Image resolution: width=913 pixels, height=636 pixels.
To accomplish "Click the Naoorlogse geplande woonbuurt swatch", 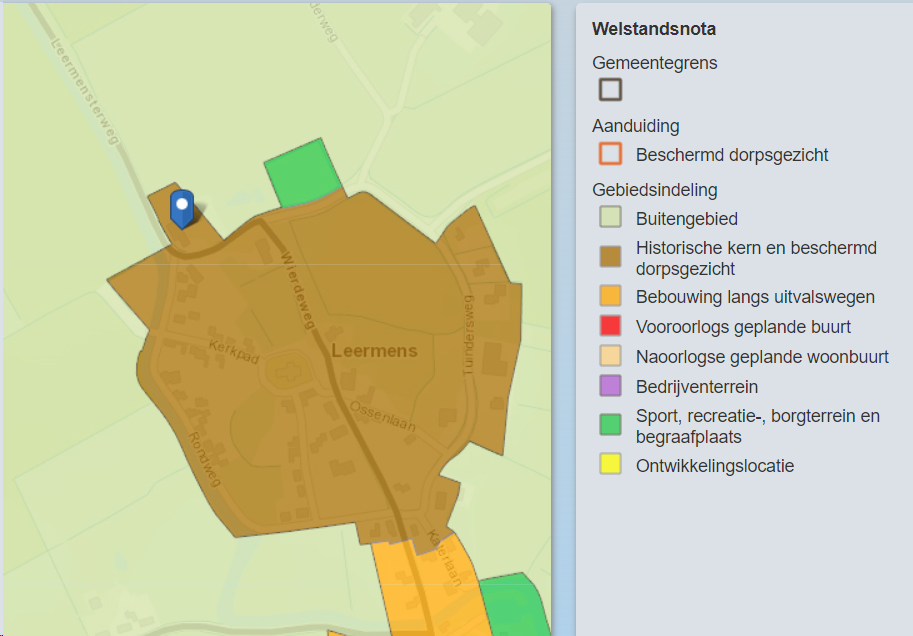I will click(x=610, y=356).
